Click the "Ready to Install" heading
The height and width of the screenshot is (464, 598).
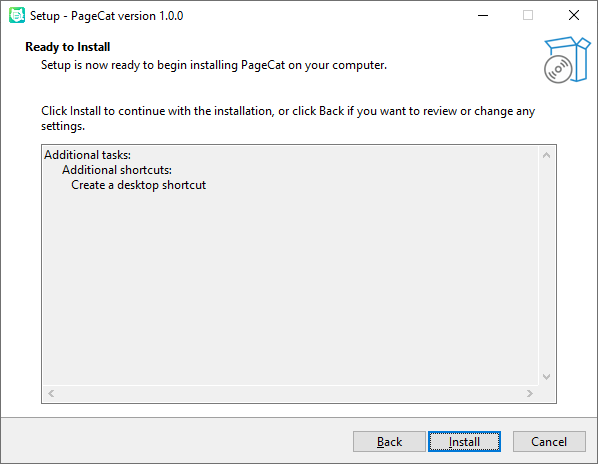(x=68, y=47)
